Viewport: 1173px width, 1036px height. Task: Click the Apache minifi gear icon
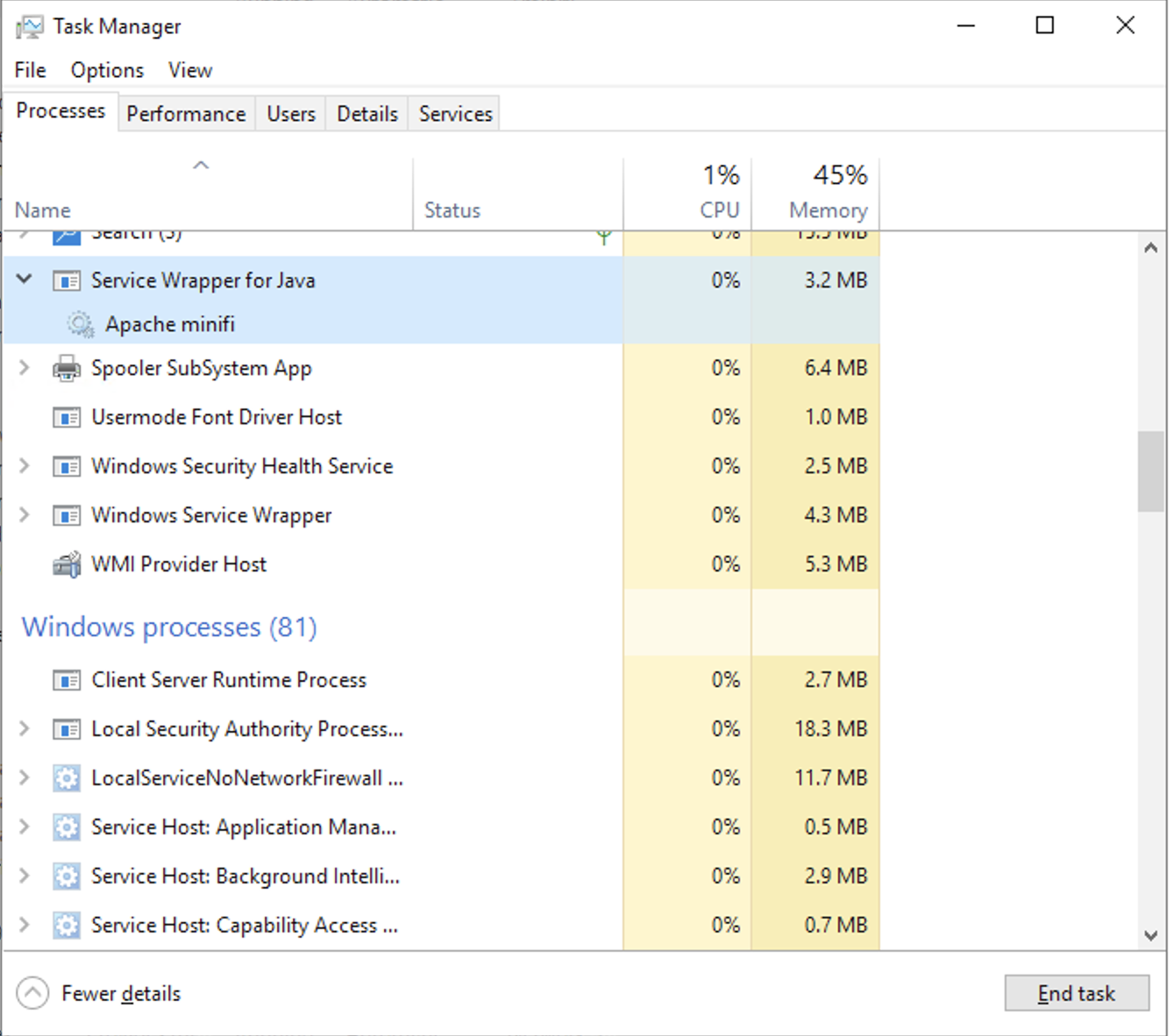click(x=81, y=324)
